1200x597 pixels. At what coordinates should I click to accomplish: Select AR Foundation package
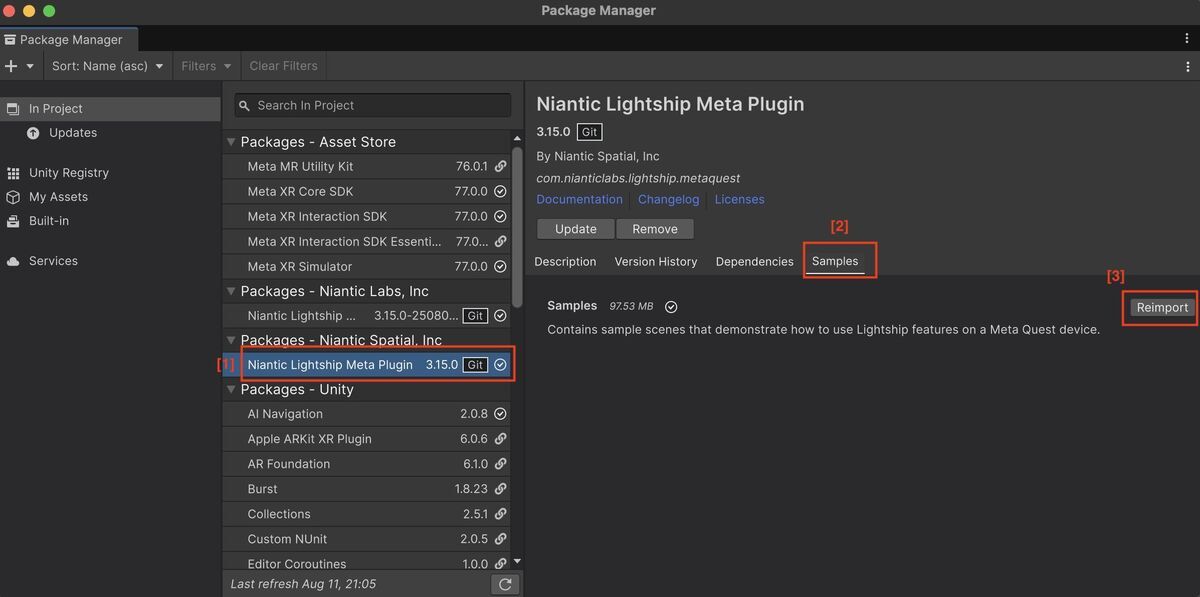[x=366, y=464]
